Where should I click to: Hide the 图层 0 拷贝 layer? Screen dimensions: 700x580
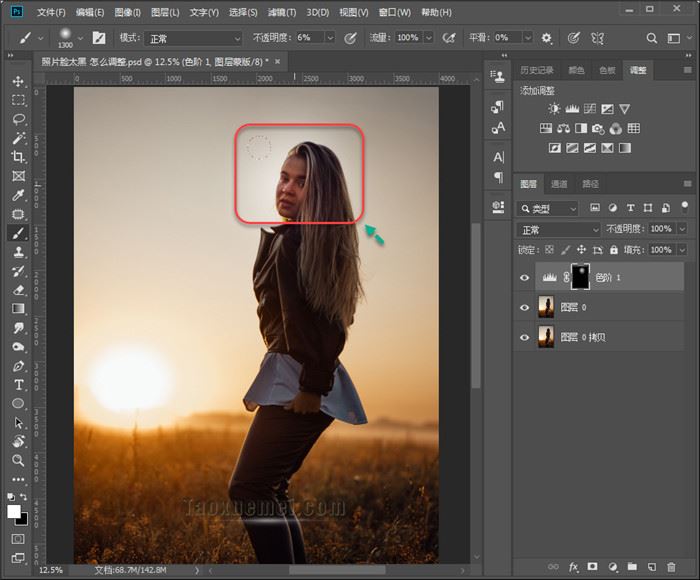coord(525,337)
